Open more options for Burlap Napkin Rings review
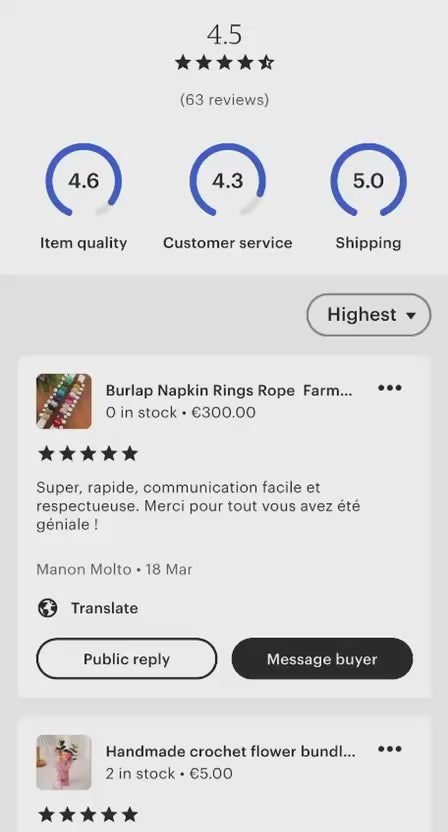The height and width of the screenshot is (832, 448). [x=390, y=388]
